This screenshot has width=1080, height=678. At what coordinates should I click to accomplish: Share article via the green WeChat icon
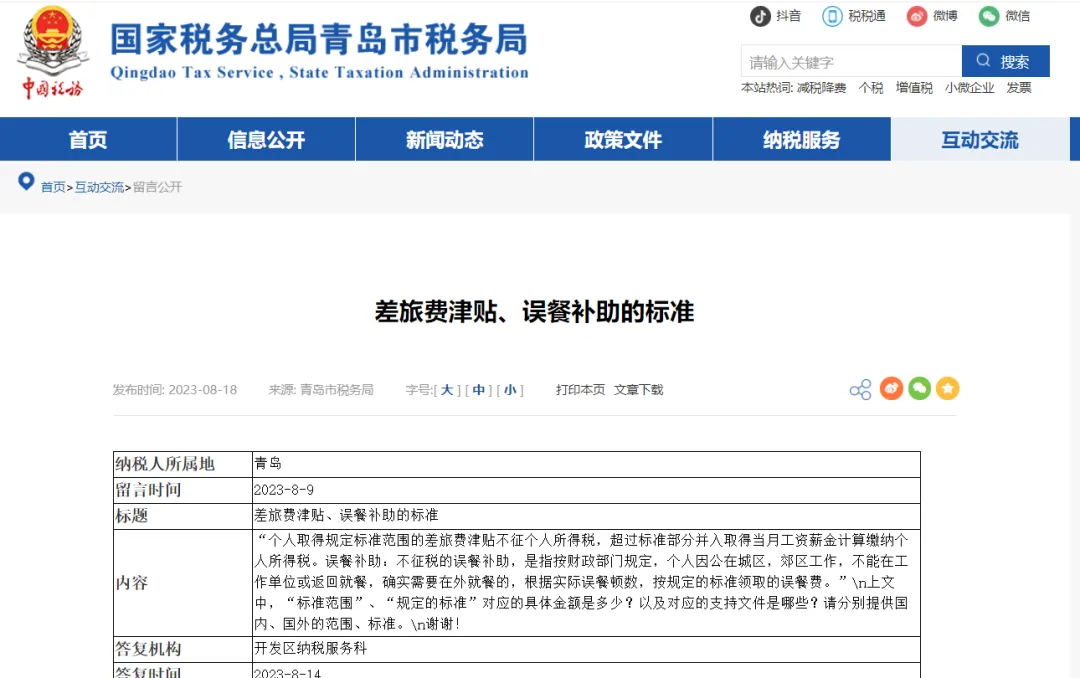click(919, 389)
